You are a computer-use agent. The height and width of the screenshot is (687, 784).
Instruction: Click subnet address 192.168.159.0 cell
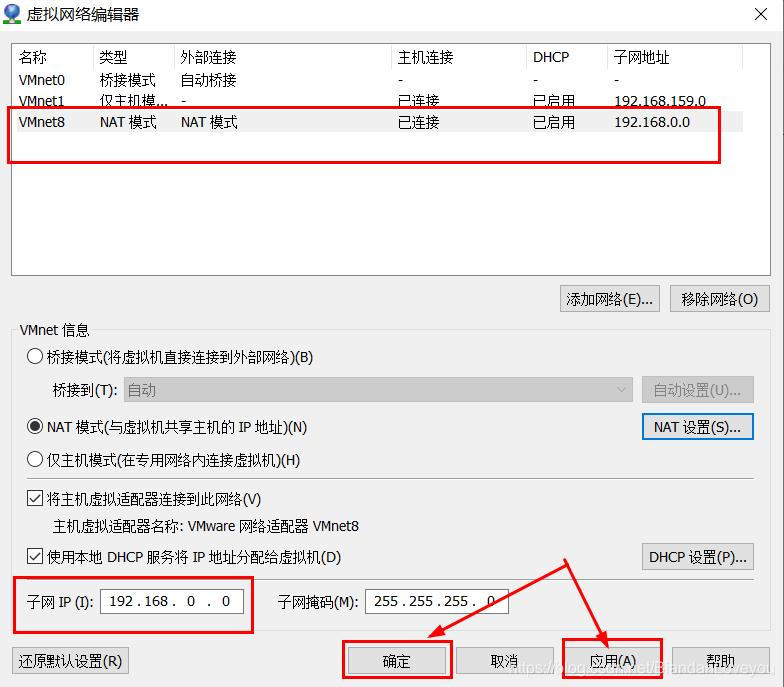[660, 101]
